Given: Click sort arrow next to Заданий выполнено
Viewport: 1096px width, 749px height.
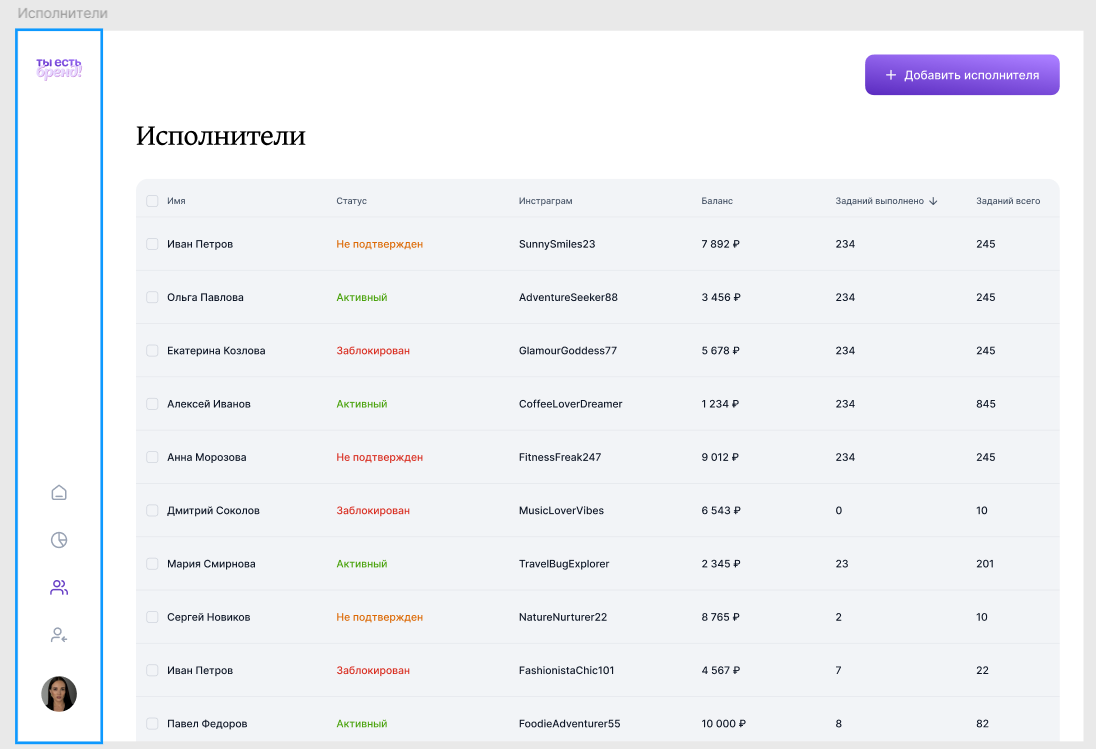Looking at the screenshot, I should [x=933, y=201].
